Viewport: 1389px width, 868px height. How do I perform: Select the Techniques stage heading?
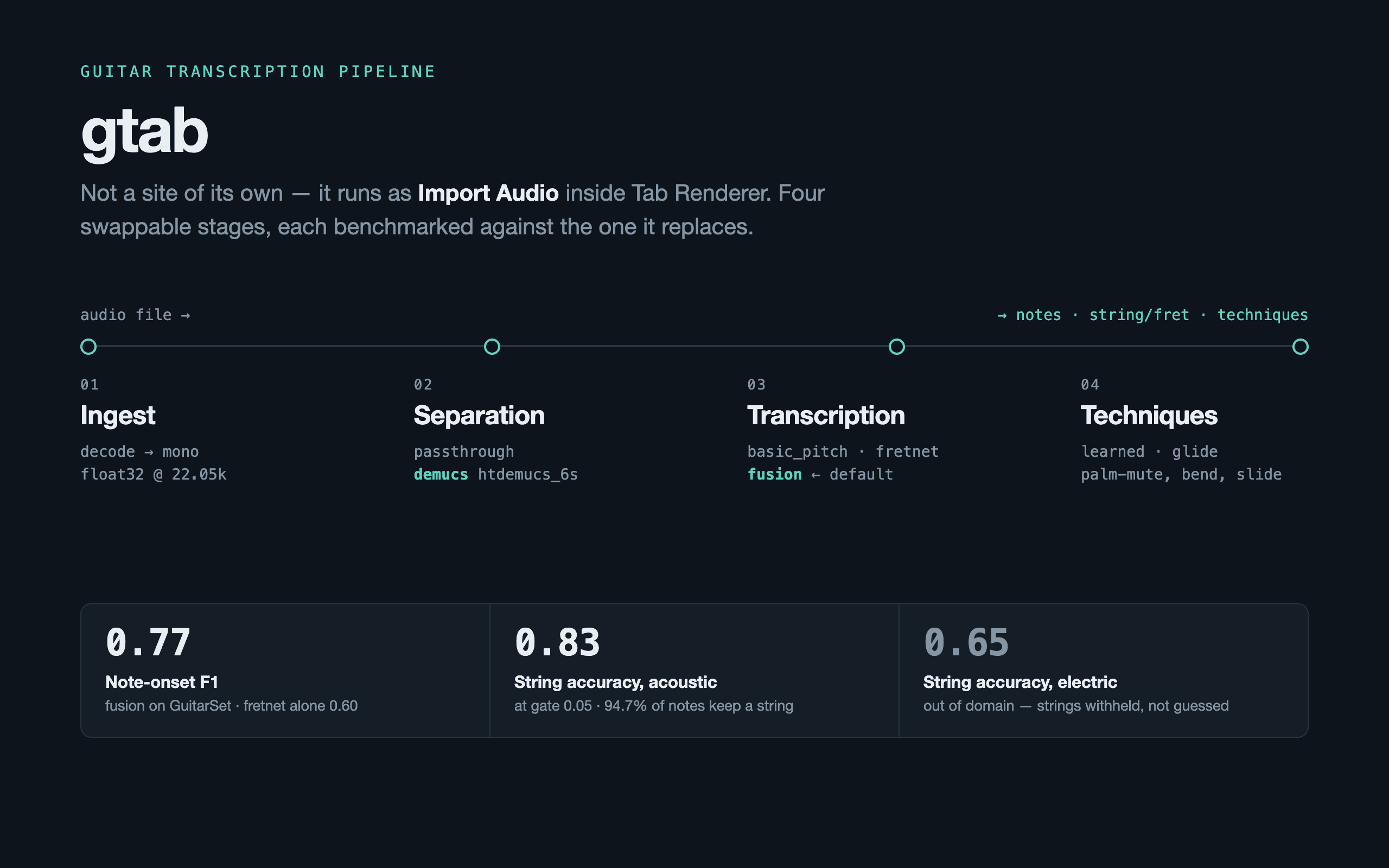coord(1149,416)
